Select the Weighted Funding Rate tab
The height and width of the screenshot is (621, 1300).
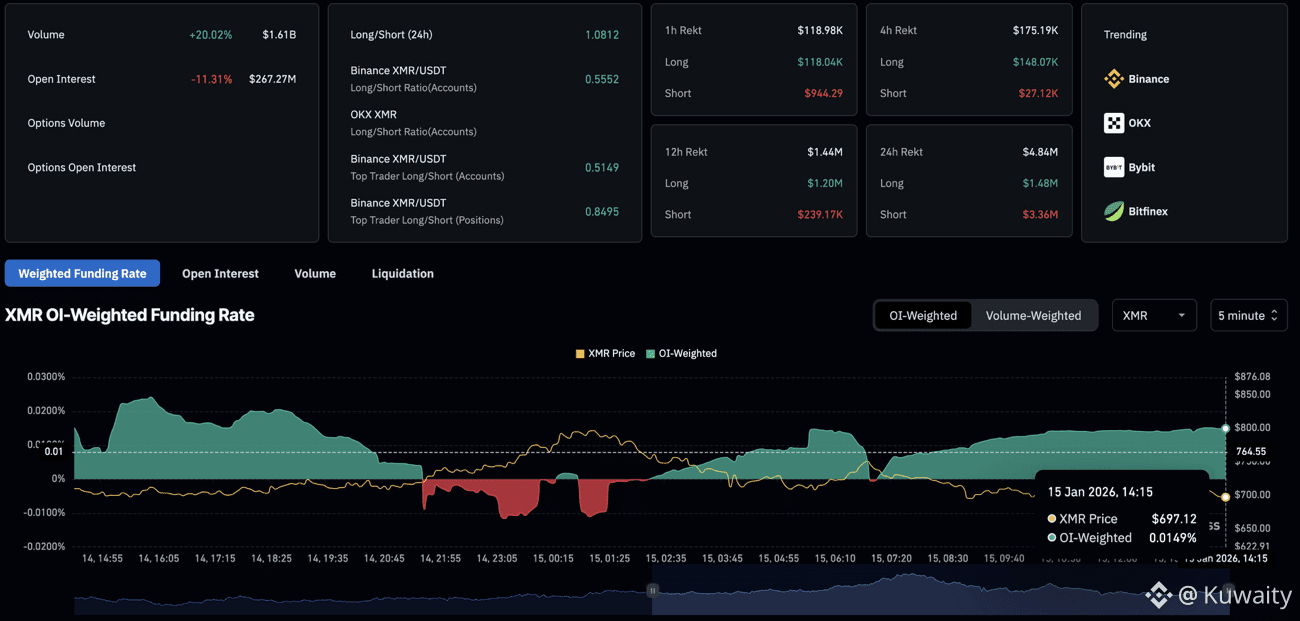tap(82, 273)
